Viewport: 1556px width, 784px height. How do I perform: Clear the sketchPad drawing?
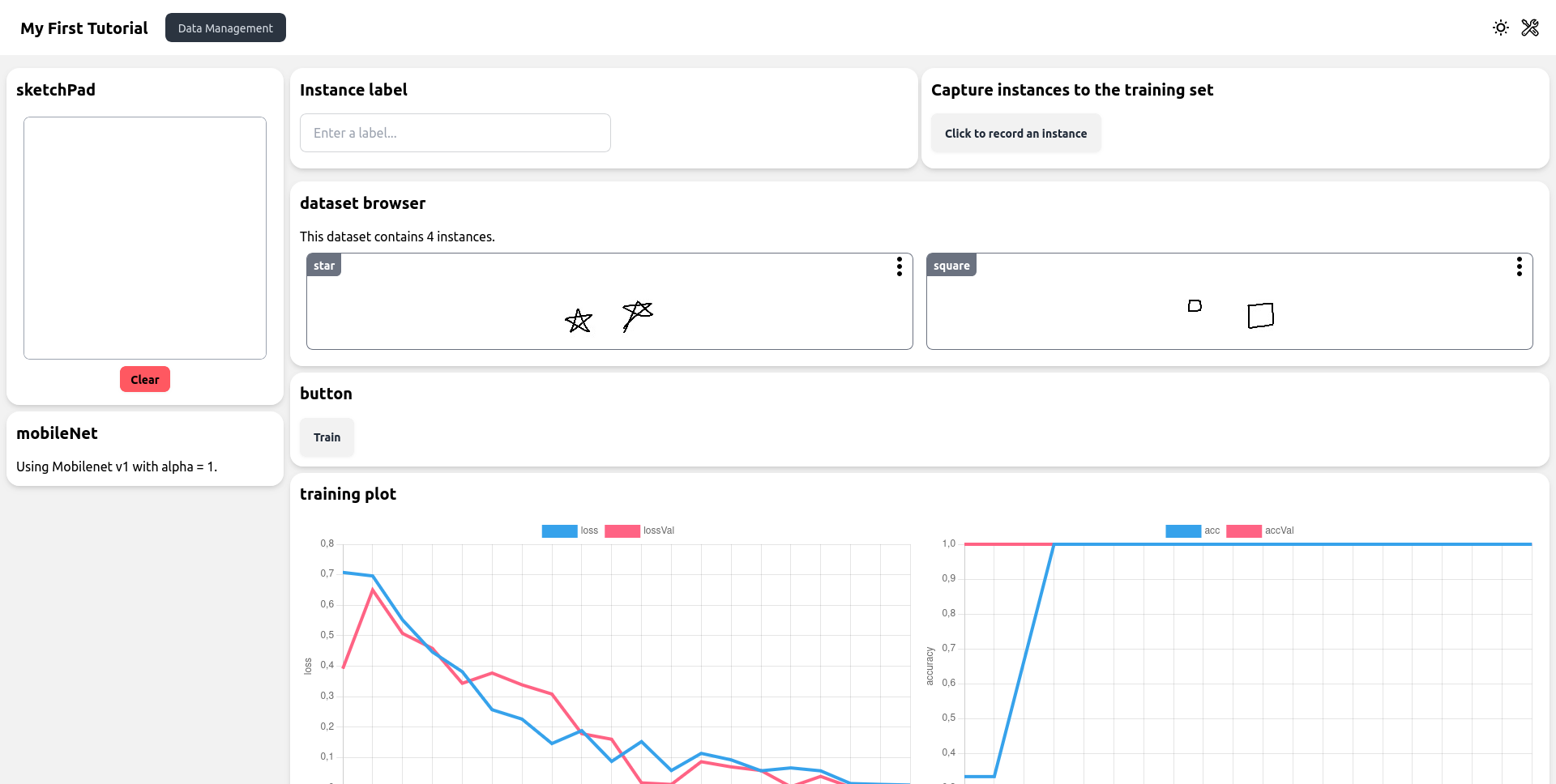pos(145,379)
